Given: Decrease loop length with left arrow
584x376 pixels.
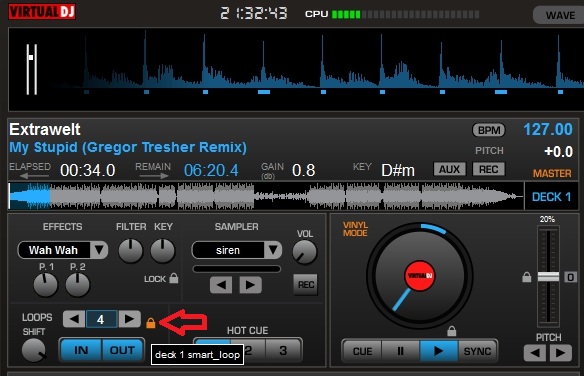Looking at the screenshot, I should point(74,319).
